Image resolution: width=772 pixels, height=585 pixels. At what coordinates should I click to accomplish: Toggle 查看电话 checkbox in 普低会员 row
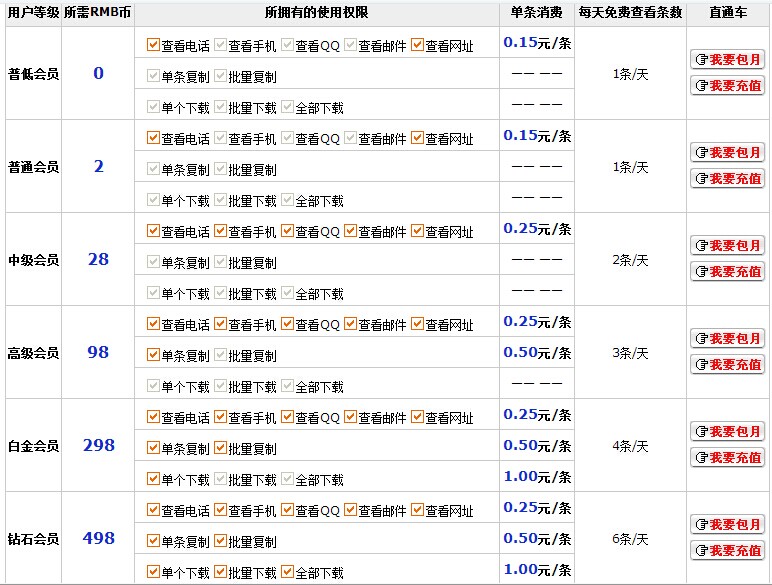point(153,45)
